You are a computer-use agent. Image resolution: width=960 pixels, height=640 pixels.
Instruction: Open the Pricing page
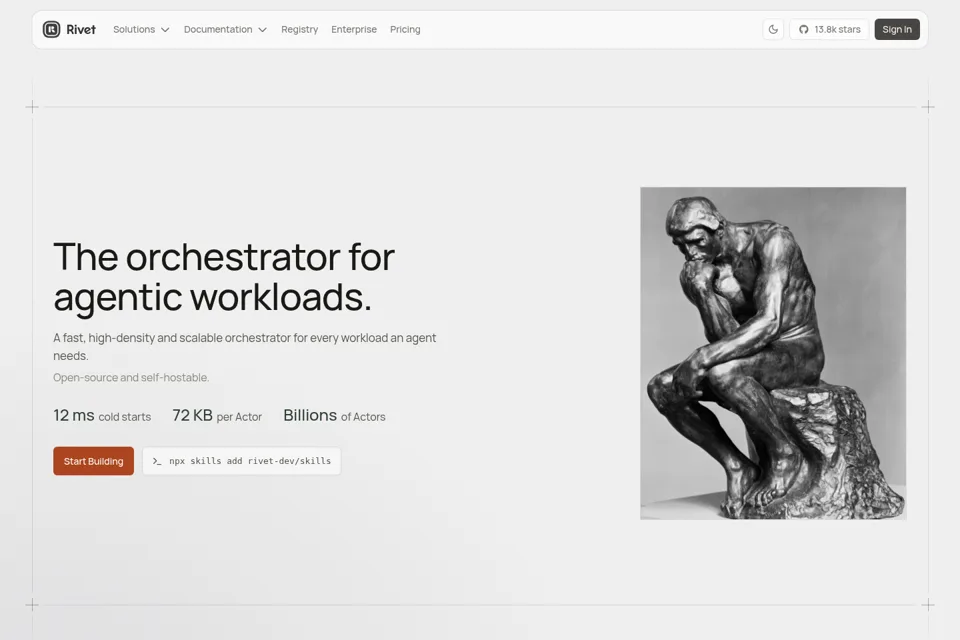405,29
